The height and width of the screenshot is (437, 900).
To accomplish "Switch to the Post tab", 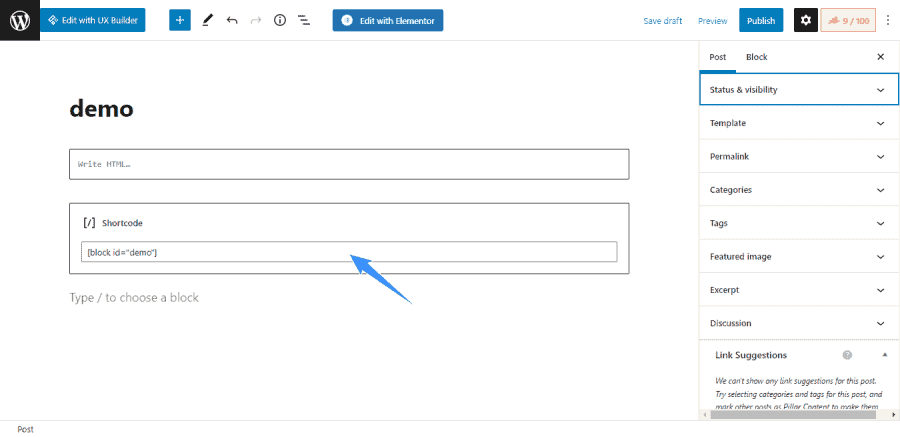I will click(x=717, y=57).
